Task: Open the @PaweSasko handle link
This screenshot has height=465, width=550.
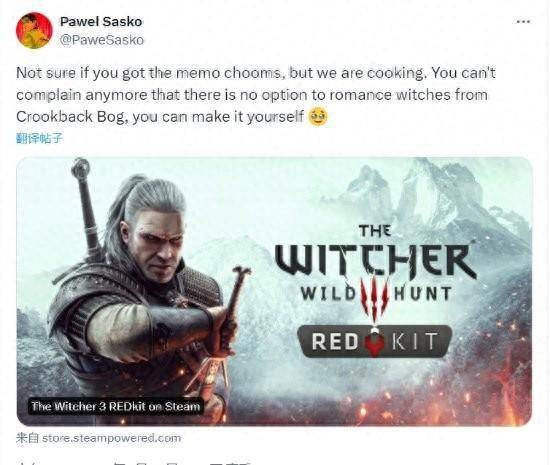Action: tap(102, 40)
